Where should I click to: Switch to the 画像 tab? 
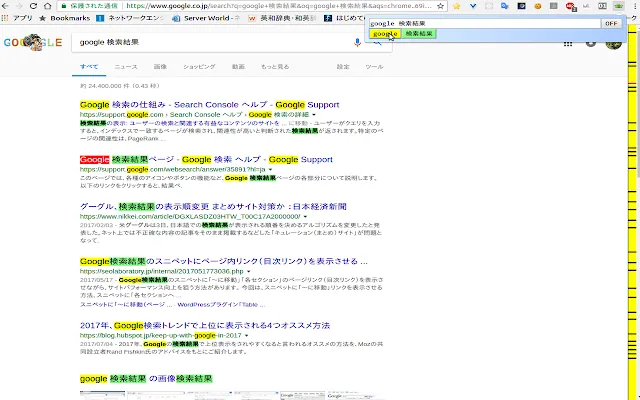[x=160, y=67]
